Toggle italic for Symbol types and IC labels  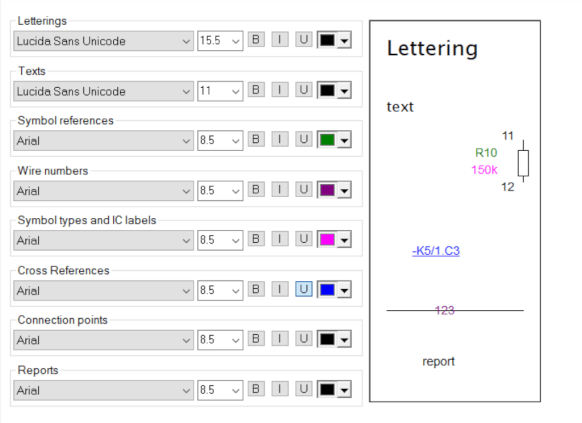coord(280,239)
